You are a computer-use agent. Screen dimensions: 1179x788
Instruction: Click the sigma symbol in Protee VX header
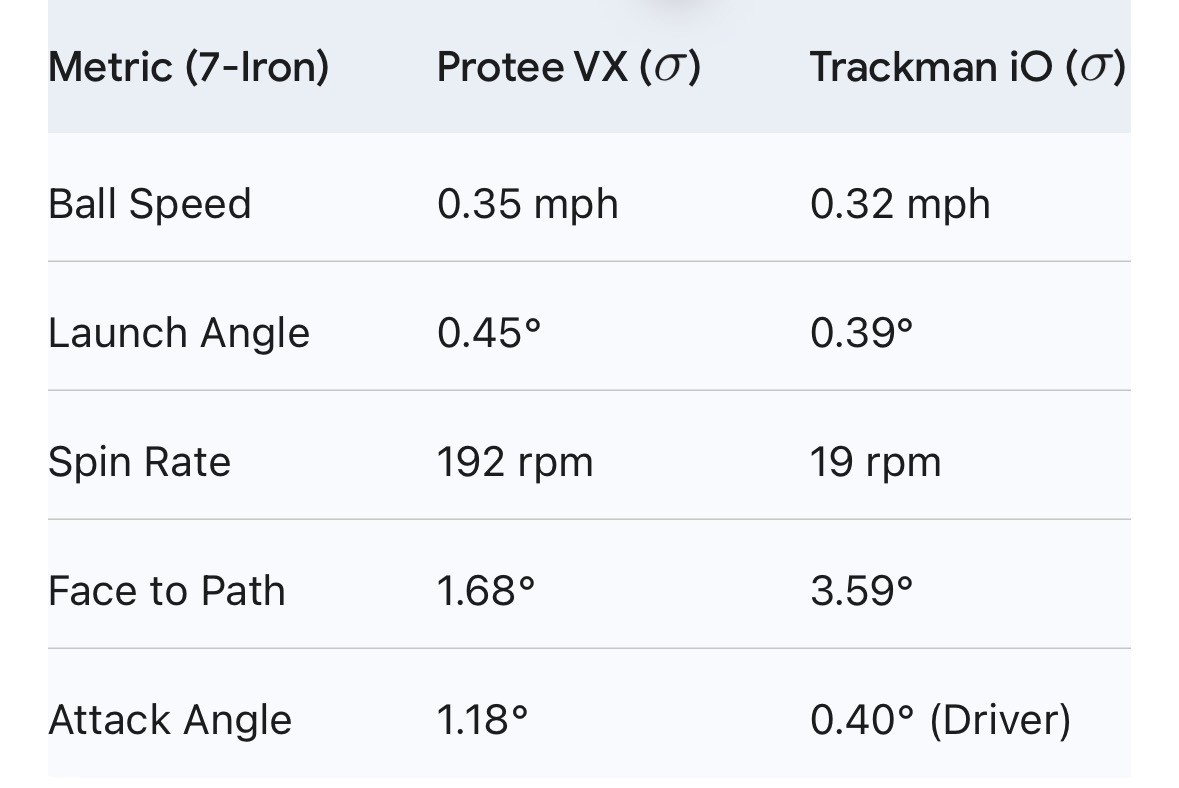669,69
